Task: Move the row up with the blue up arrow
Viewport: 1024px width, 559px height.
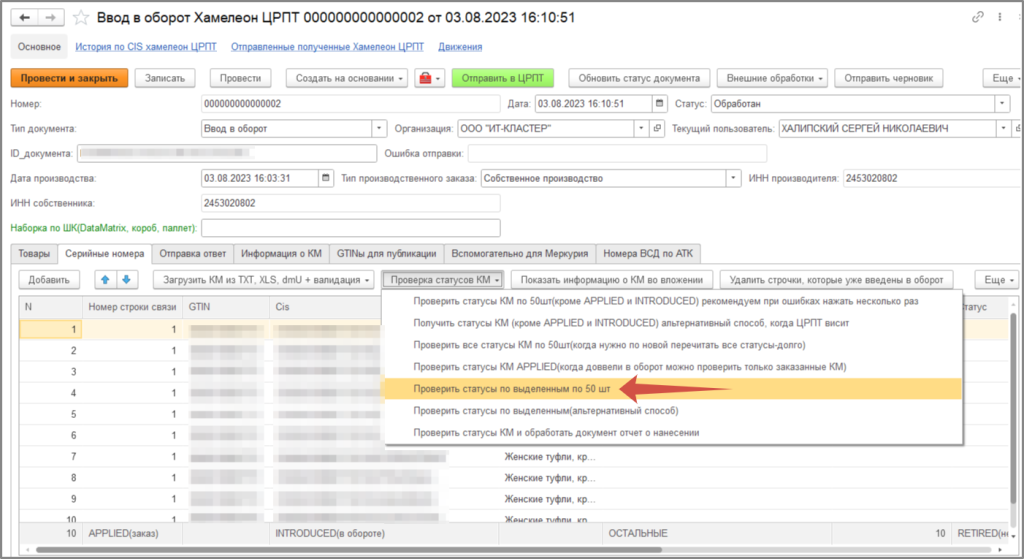Action: click(104, 280)
